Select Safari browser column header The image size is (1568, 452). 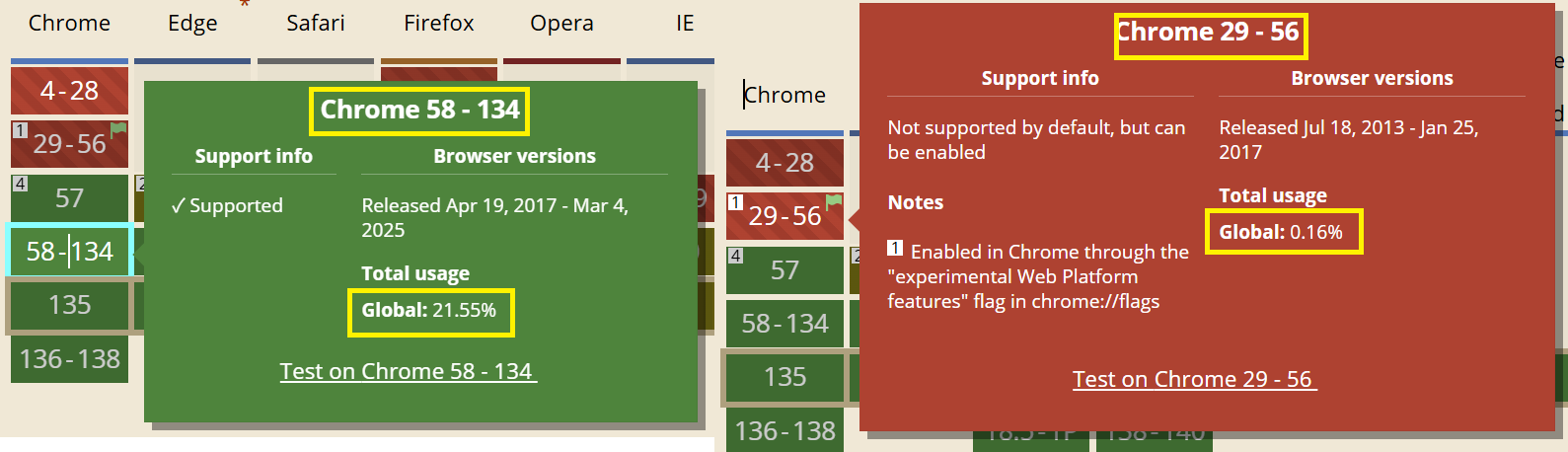click(x=316, y=23)
